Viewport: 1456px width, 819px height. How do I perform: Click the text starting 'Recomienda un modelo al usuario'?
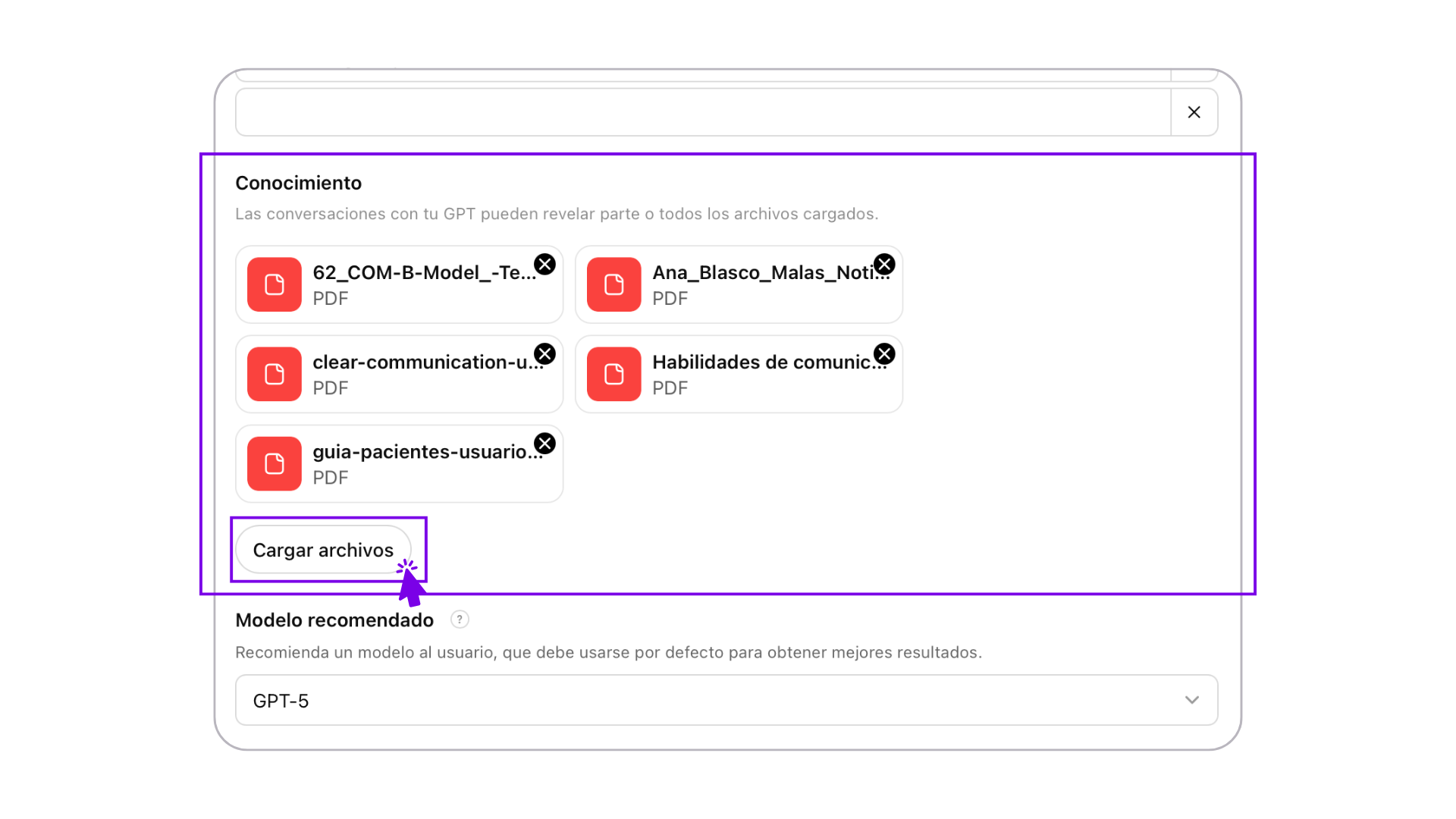608,652
